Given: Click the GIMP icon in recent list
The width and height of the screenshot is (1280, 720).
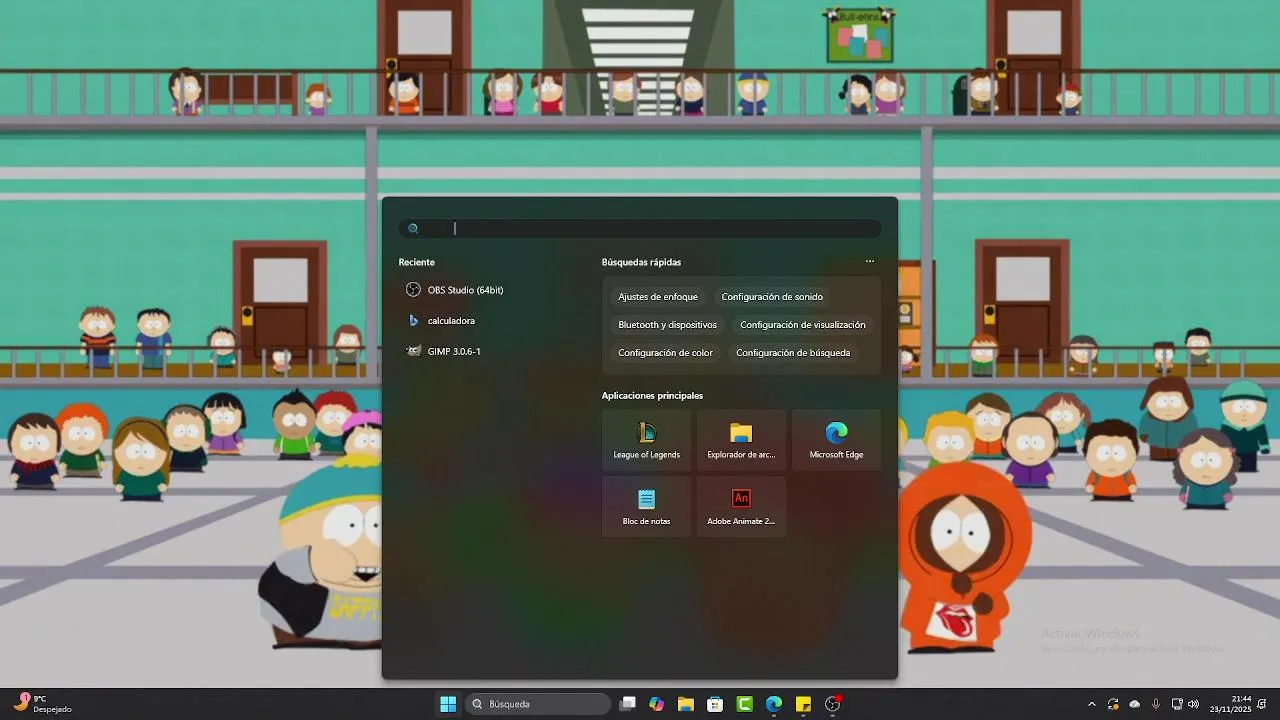Looking at the screenshot, I should 413,351.
